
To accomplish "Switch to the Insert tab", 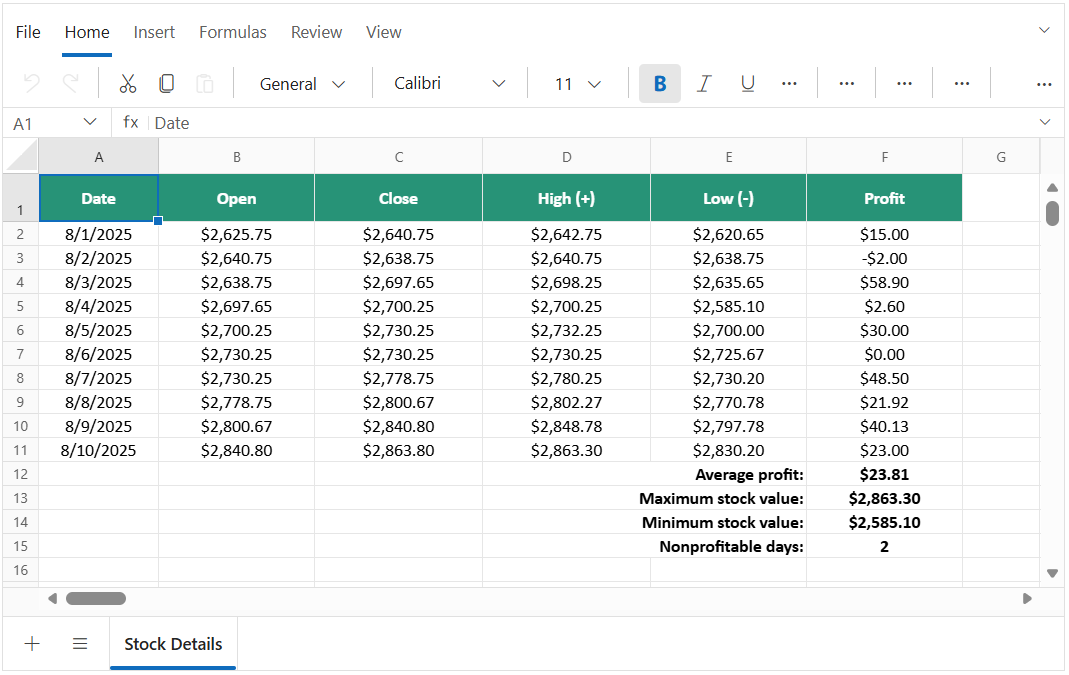I will point(154,32).
